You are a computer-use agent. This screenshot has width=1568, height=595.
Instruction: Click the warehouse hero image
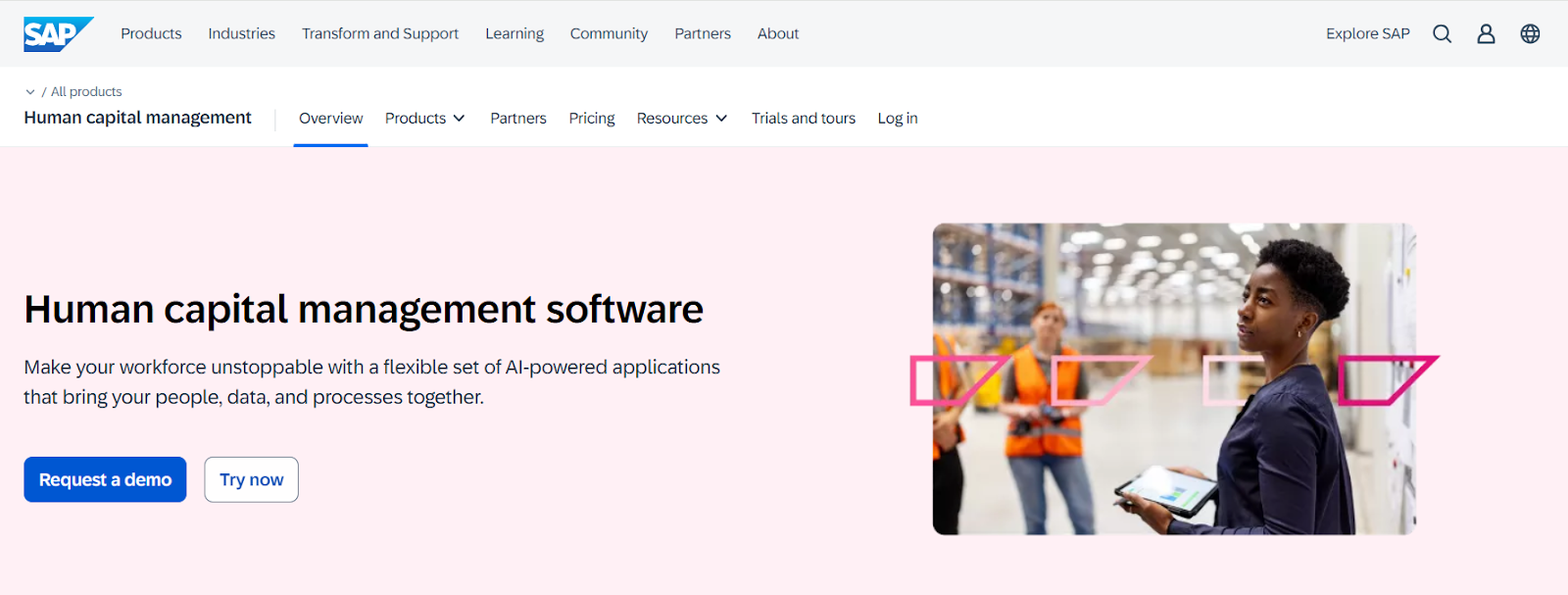pyautogui.click(x=1174, y=379)
